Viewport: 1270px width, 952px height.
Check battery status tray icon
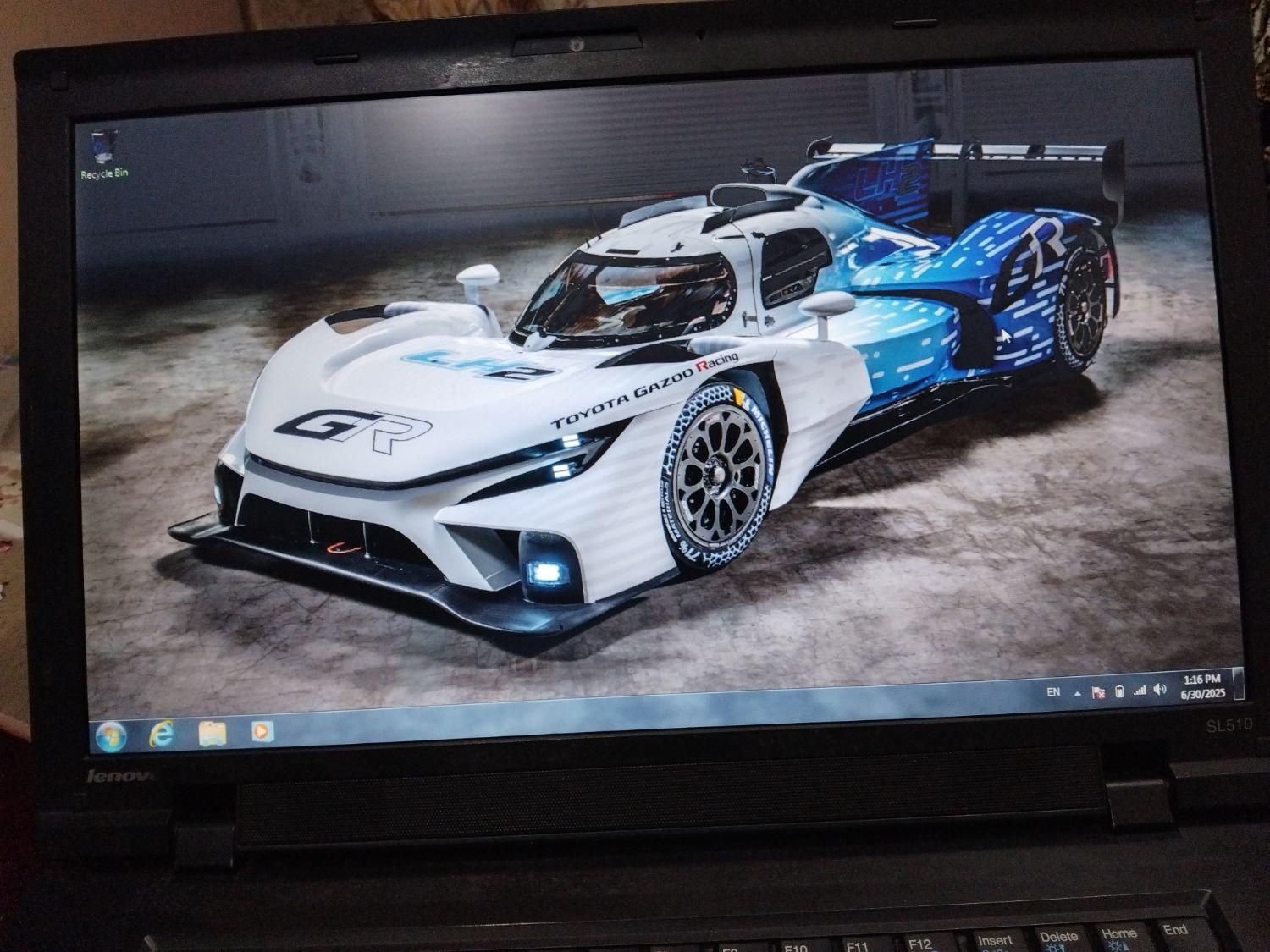[1119, 691]
